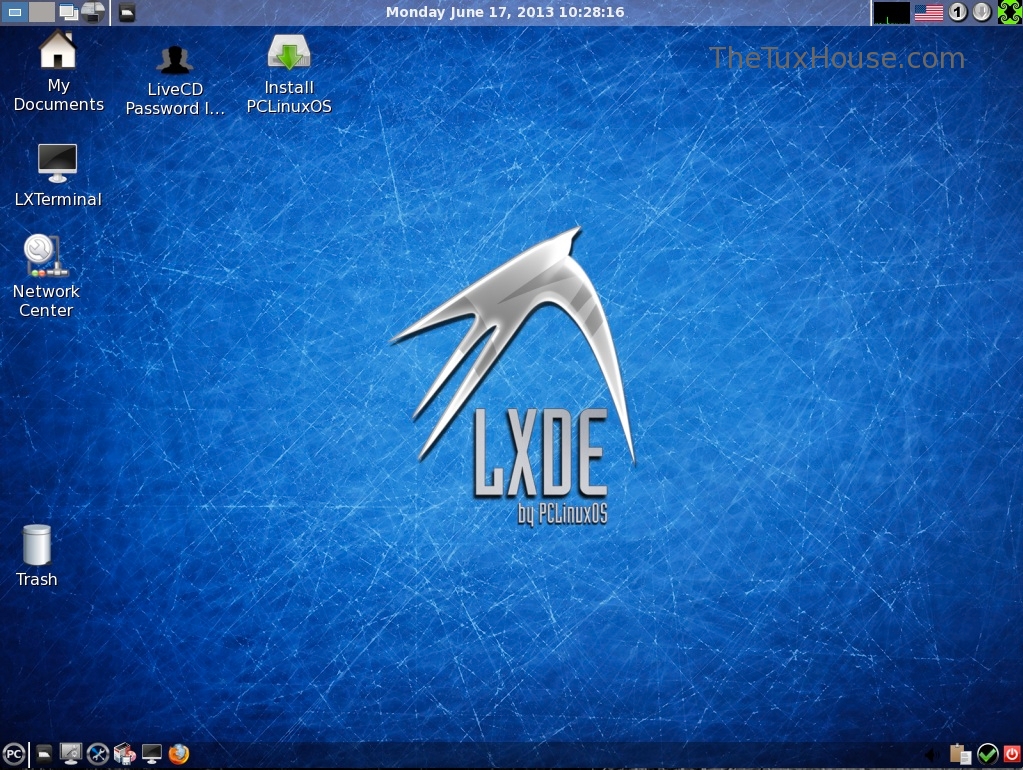The image size is (1023, 770).
Task: Open the clipboard manager tray icon
Action: [x=960, y=754]
